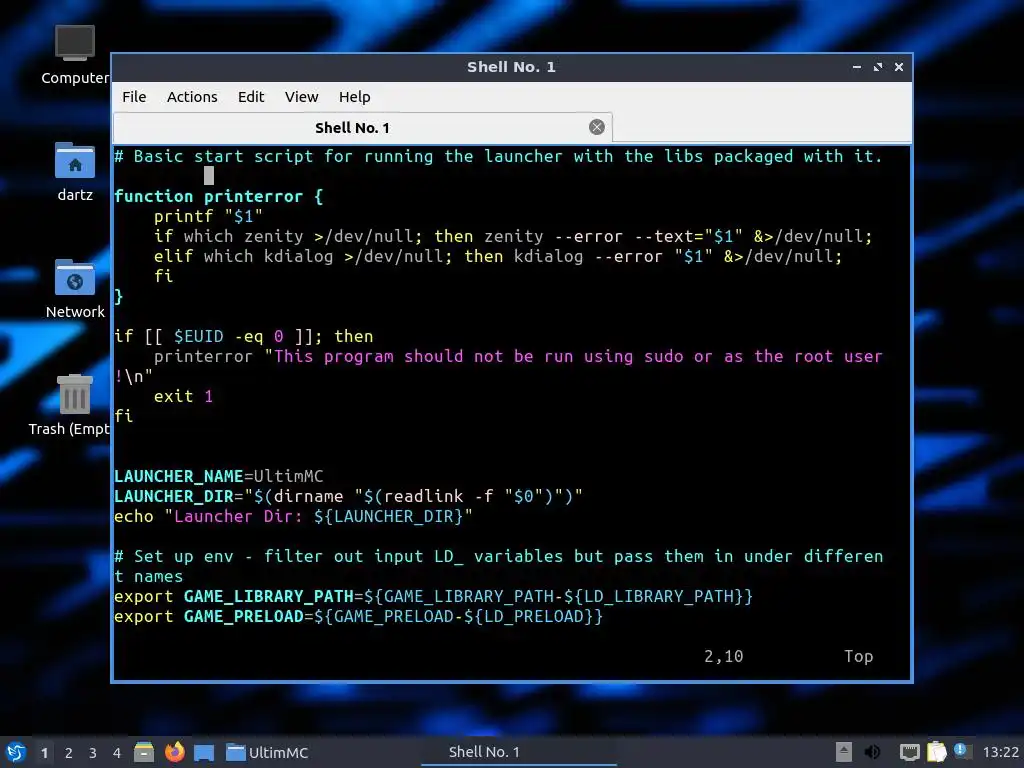Image resolution: width=1024 pixels, height=768 pixels.
Task: Open the Computer desktop icon
Action: click(74, 55)
